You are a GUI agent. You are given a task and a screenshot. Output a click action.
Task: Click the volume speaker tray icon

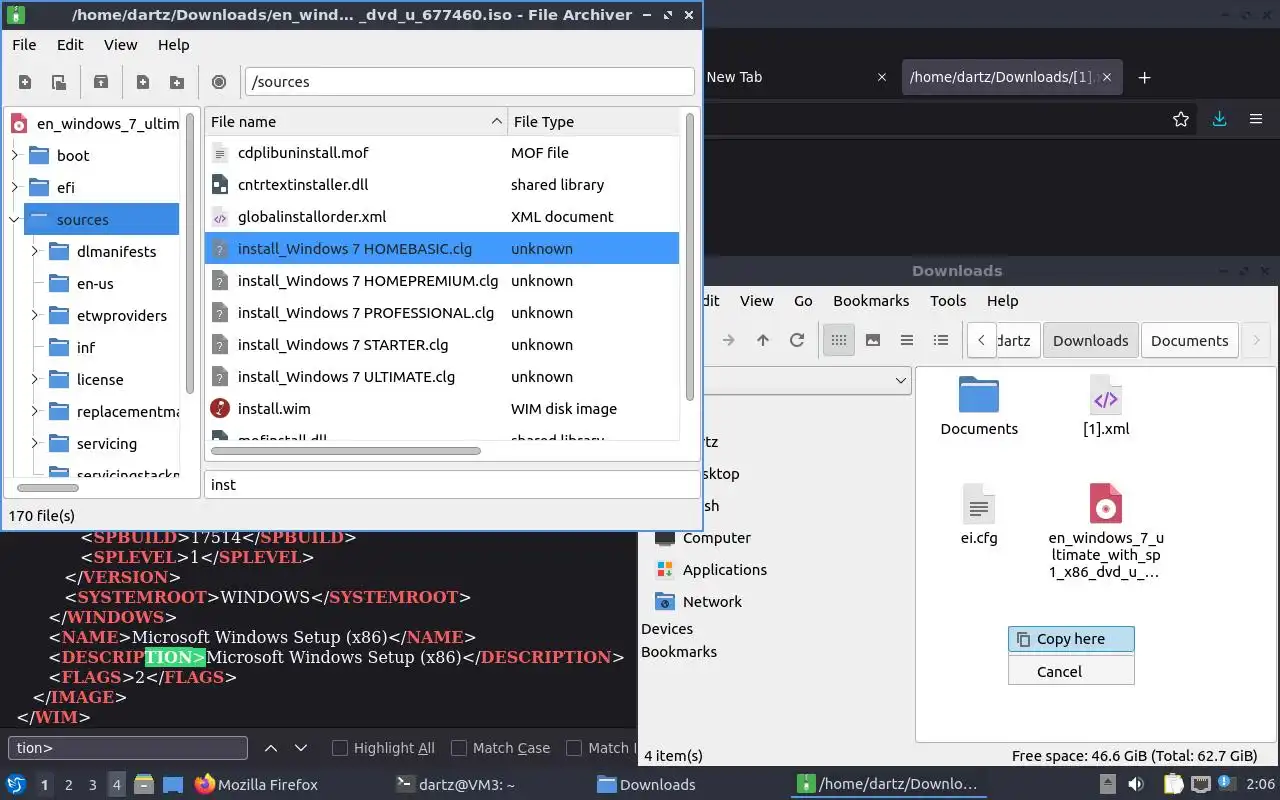pyautogui.click(x=1137, y=784)
